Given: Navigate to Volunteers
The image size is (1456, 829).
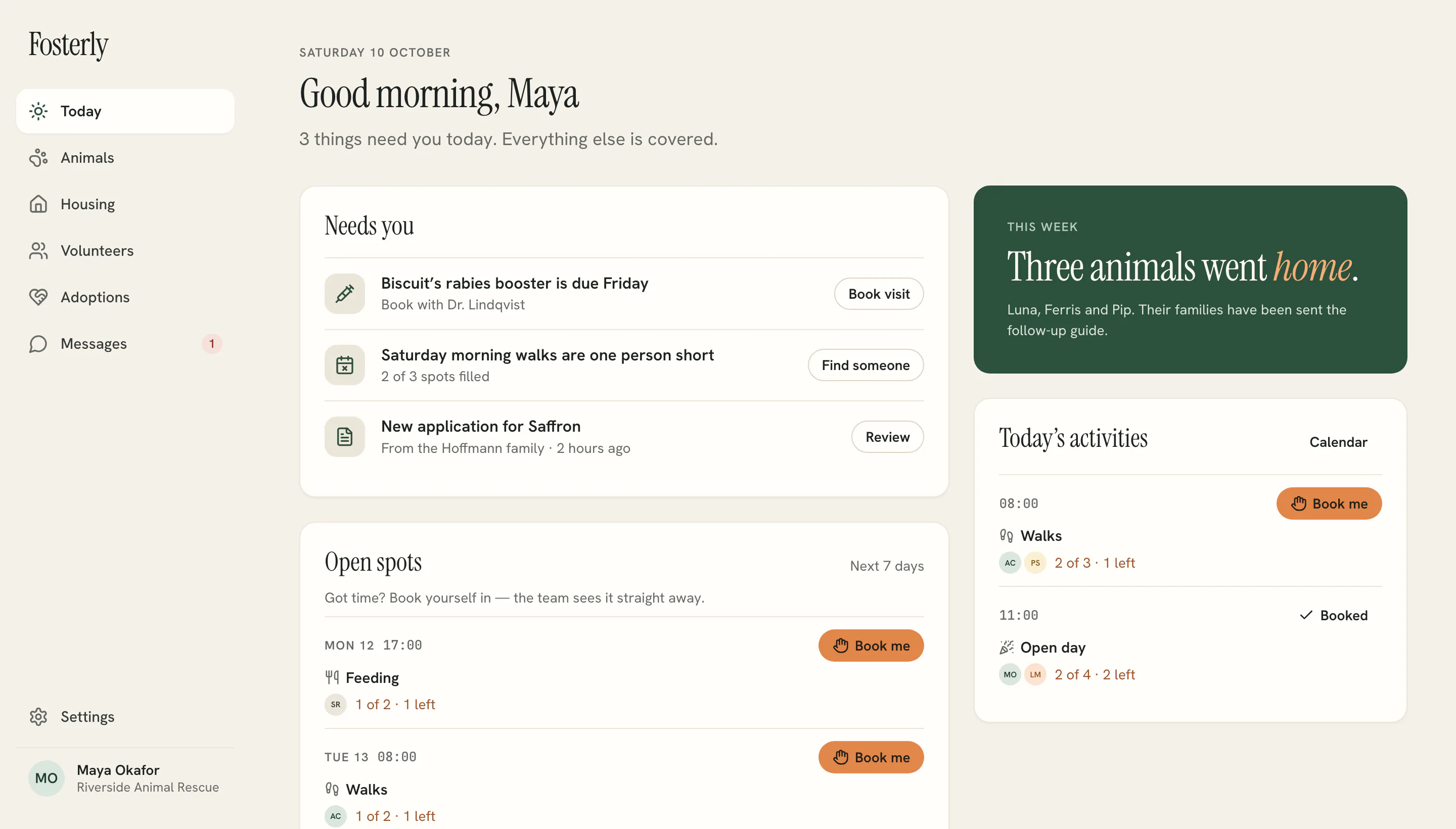Looking at the screenshot, I should tap(125, 251).
